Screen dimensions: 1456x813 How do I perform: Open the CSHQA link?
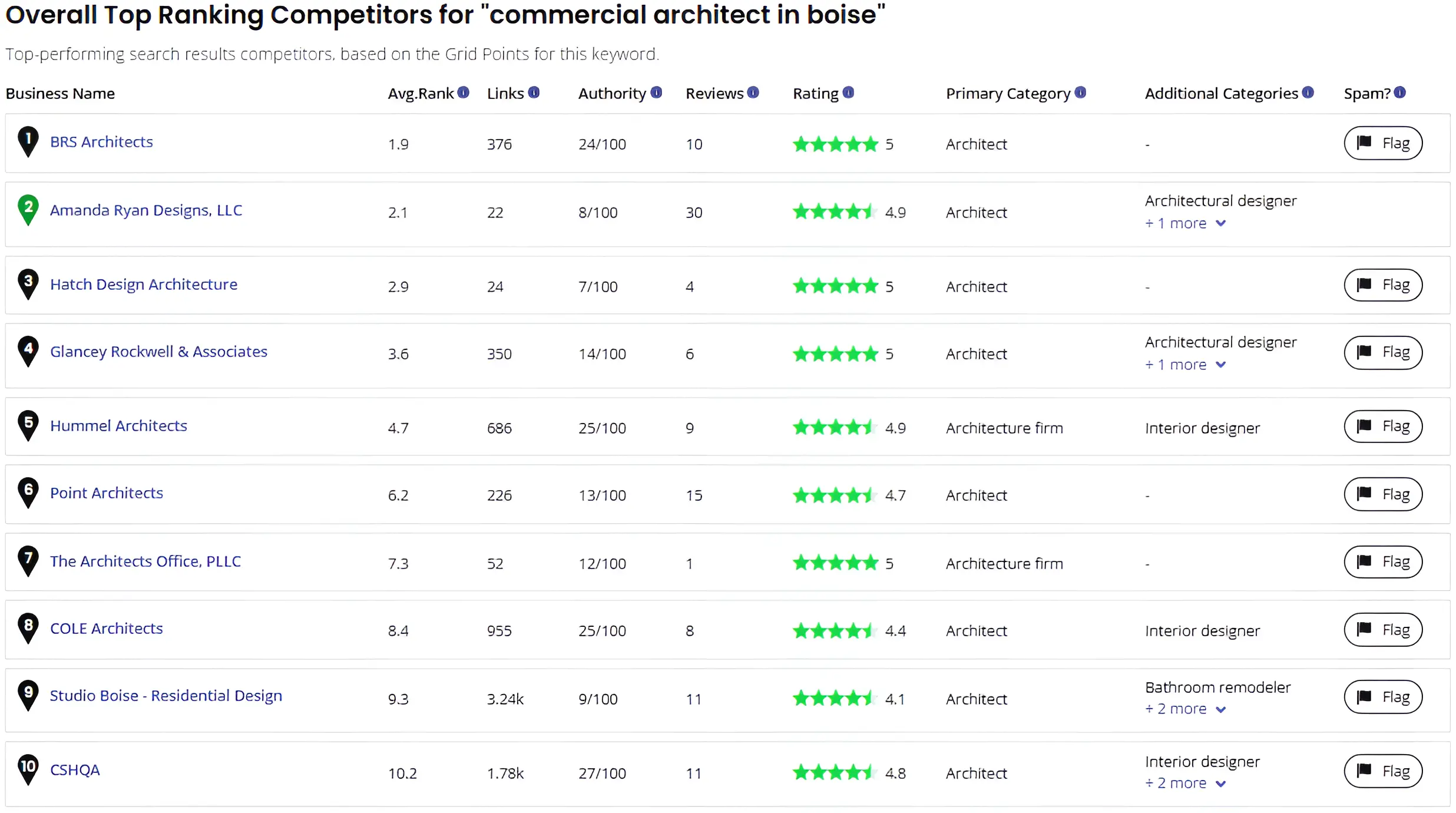(75, 770)
